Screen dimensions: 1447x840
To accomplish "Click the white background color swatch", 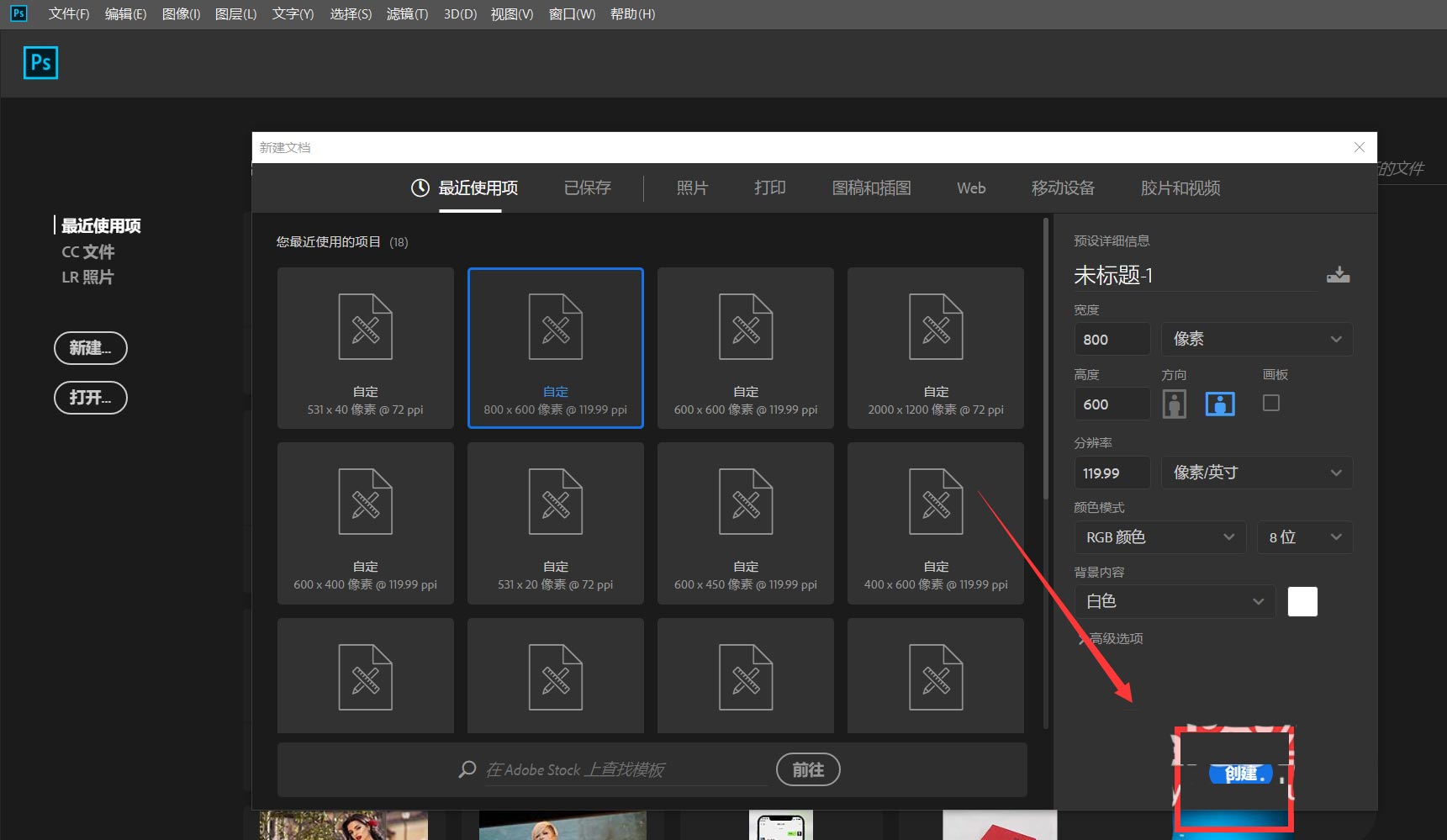I will click(x=1302, y=601).
